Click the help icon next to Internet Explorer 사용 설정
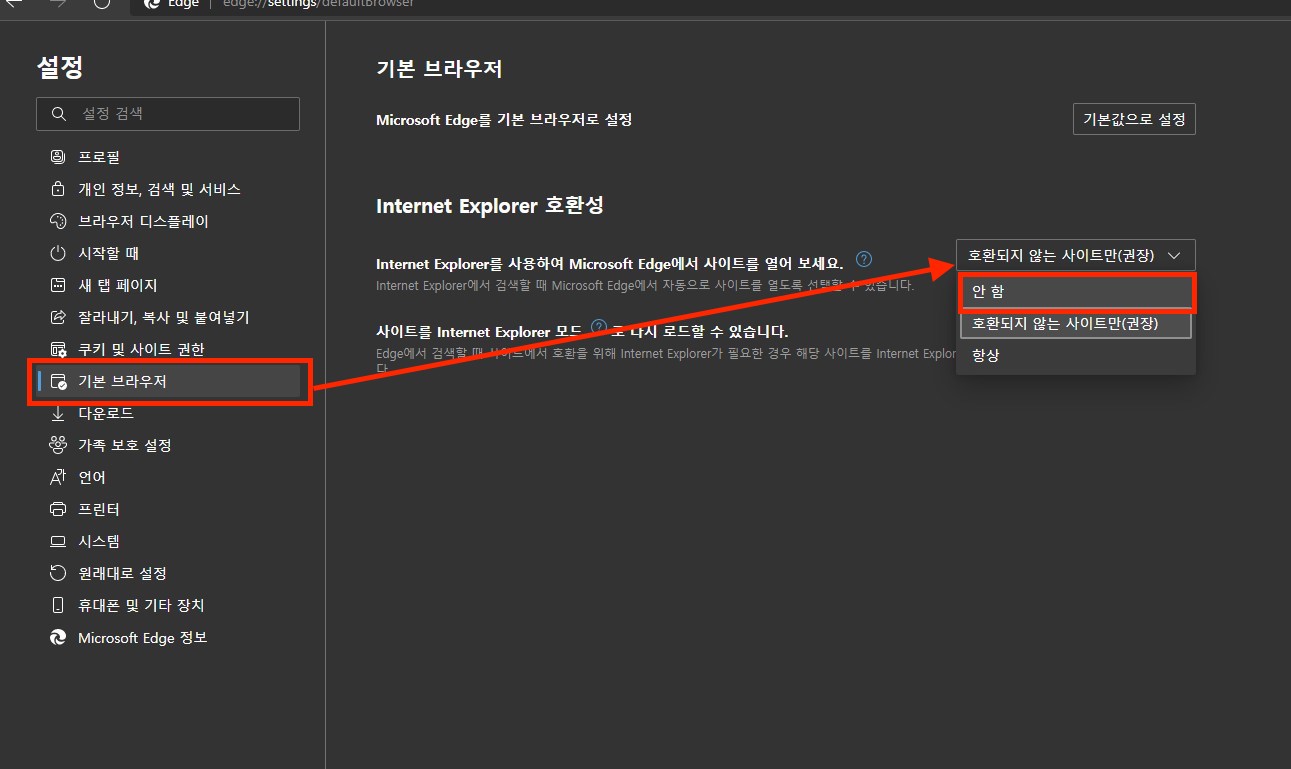Viewport: 1291px width, 769px height. pos(863,258)
